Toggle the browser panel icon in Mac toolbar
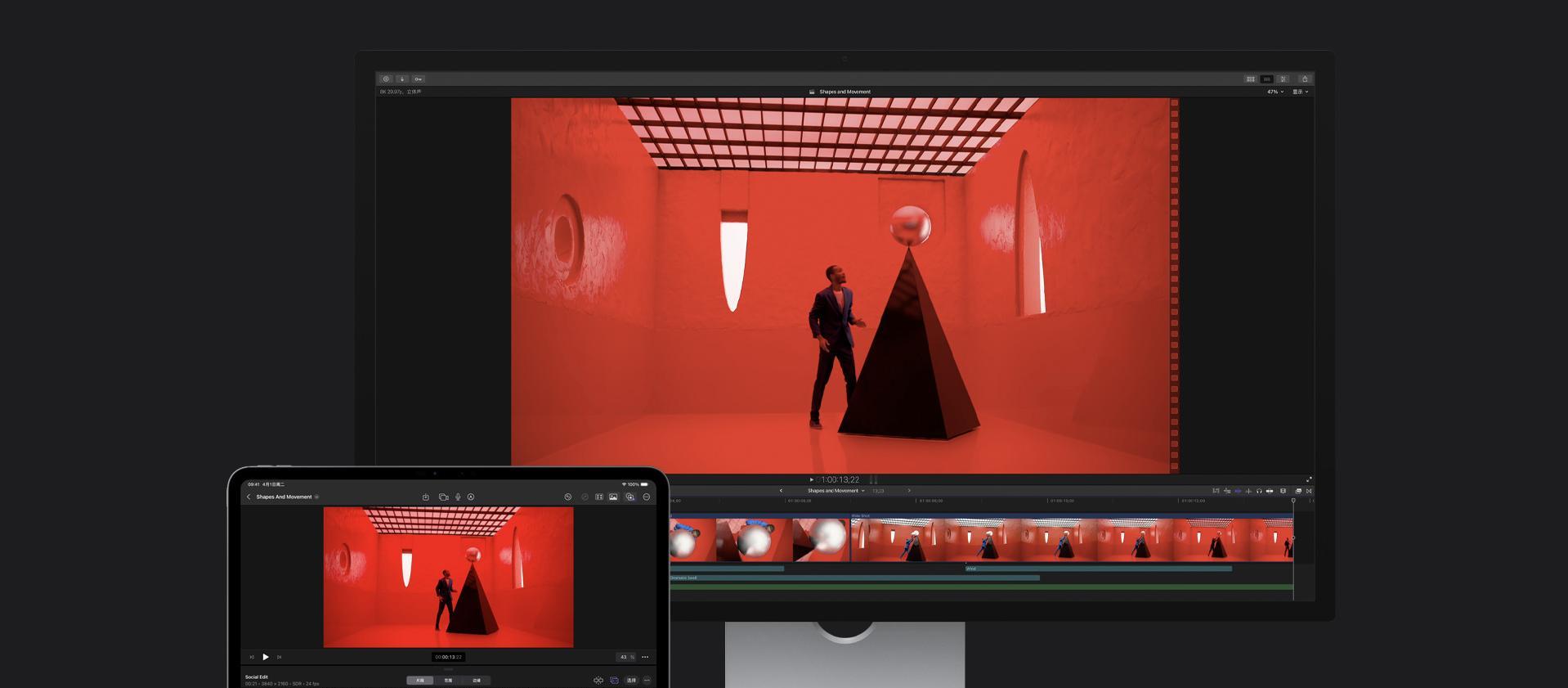The width and height of the screenshot is (1568, 688). (x=1250, y=79)
